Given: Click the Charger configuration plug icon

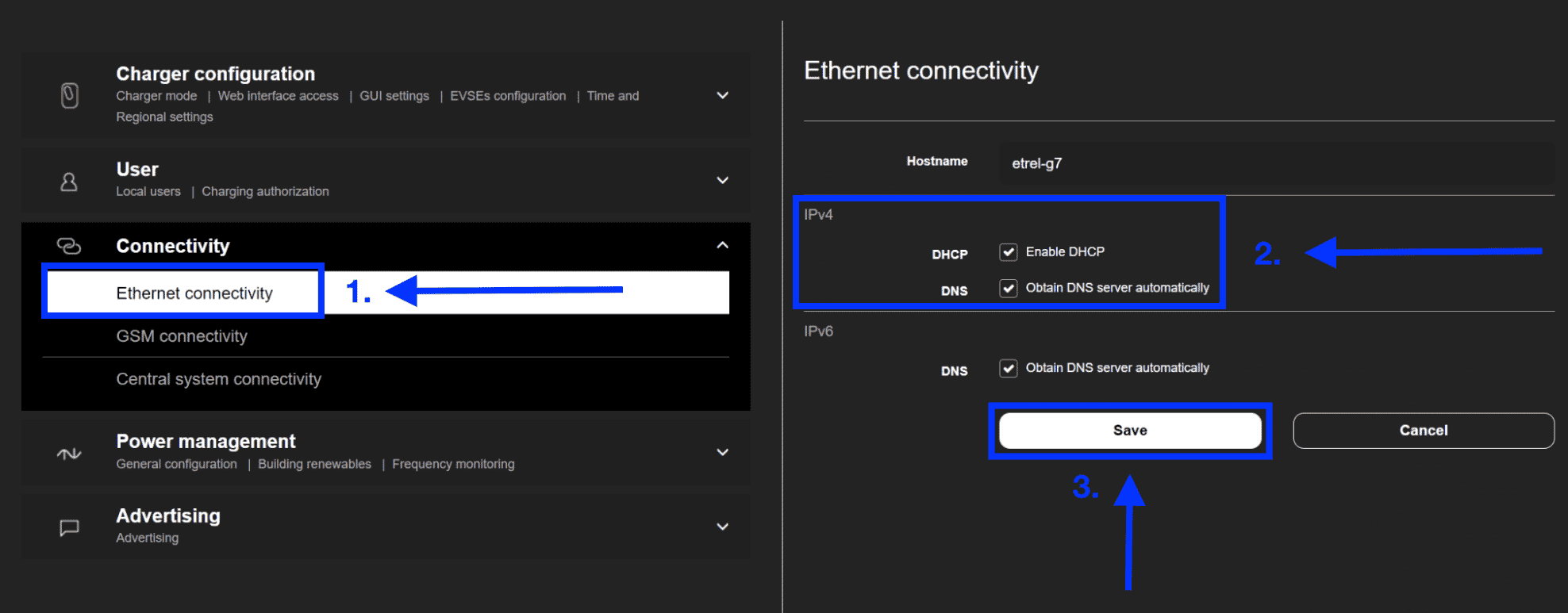Looking at the screenshot, I should 70,95.
